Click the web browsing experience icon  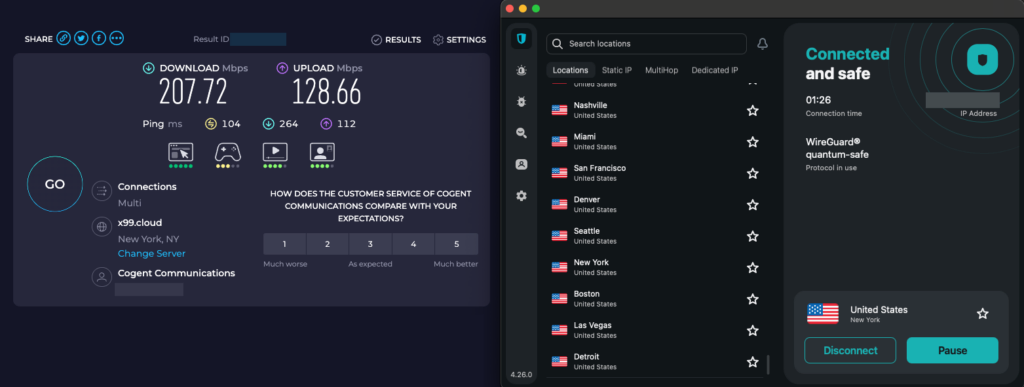tap(181, 152)
